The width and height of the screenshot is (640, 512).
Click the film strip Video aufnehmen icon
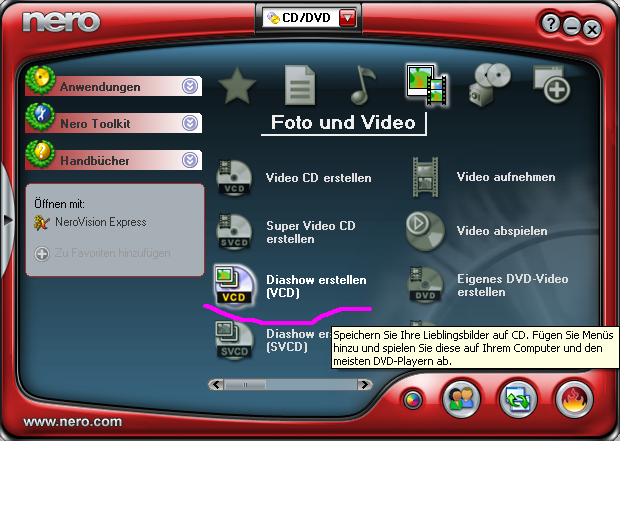[x=425, y=177]
